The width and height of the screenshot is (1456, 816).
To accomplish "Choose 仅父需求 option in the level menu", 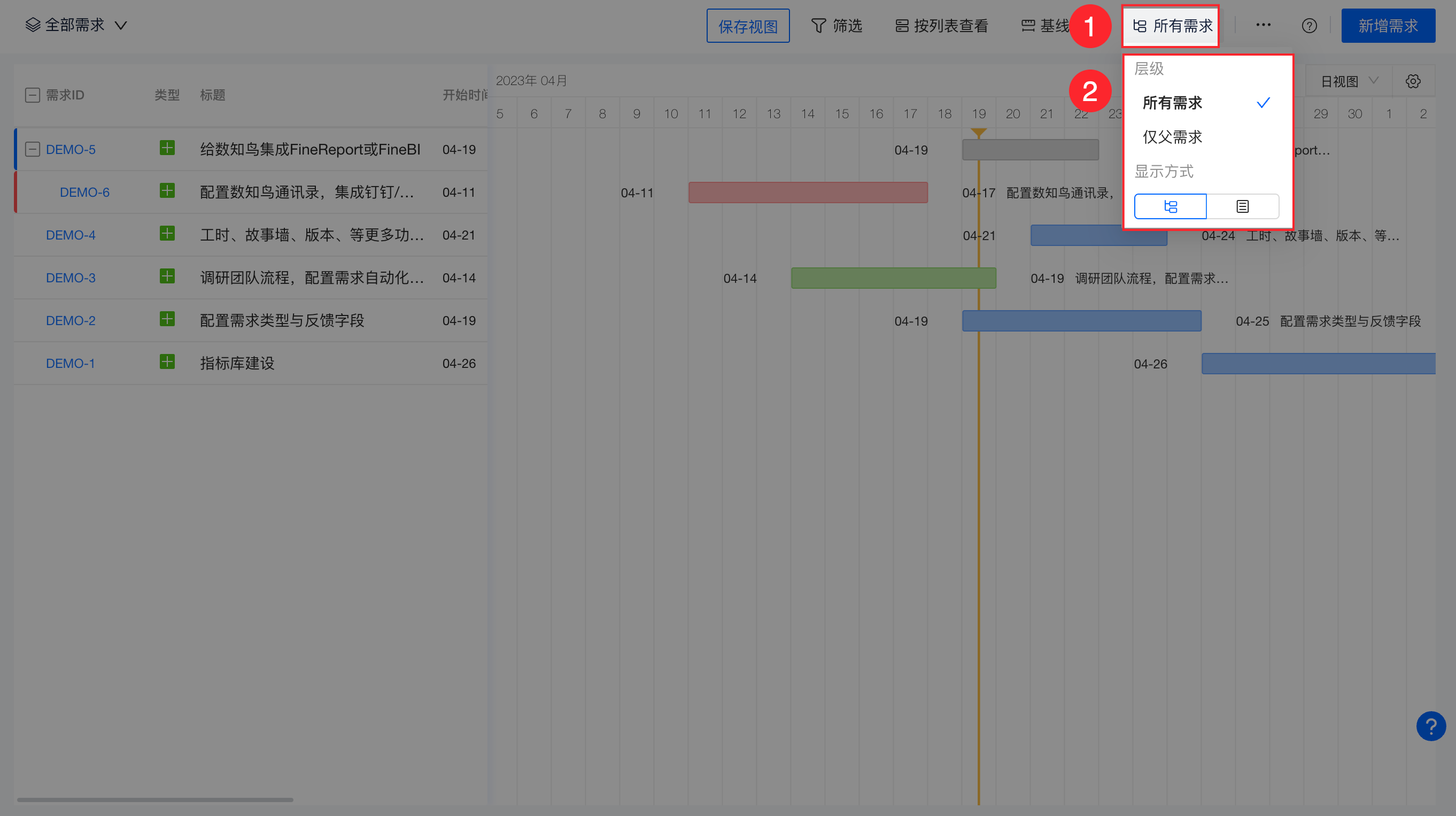I will tap(1172, 137).
